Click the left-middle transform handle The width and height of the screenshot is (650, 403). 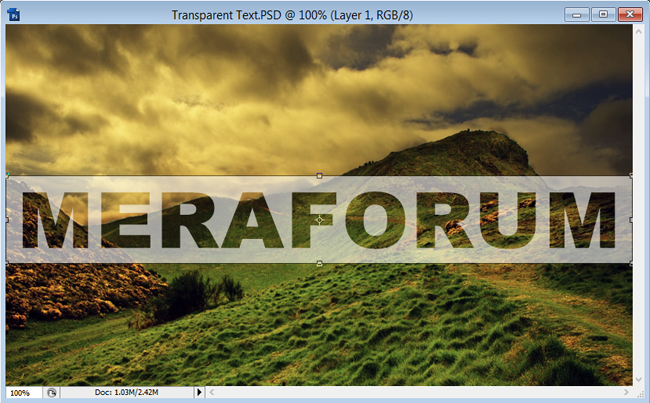click(x=7, y=219)
